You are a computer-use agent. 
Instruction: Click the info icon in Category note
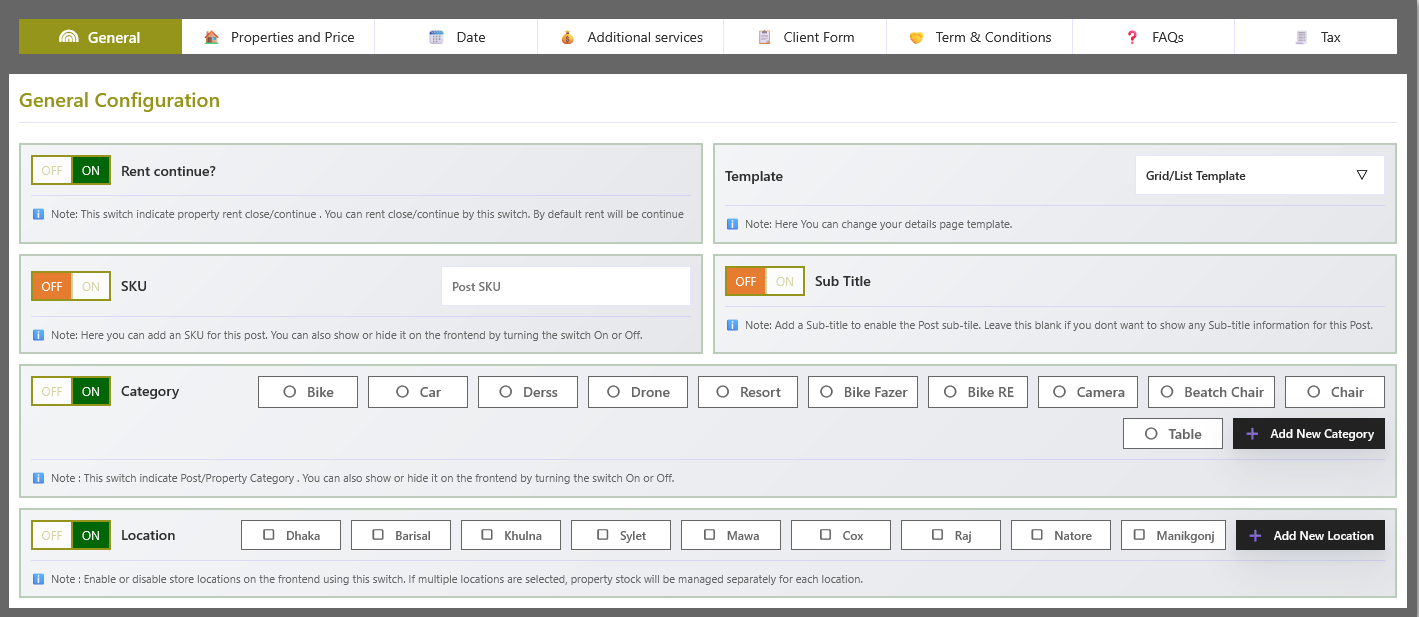tap(38, 478)
